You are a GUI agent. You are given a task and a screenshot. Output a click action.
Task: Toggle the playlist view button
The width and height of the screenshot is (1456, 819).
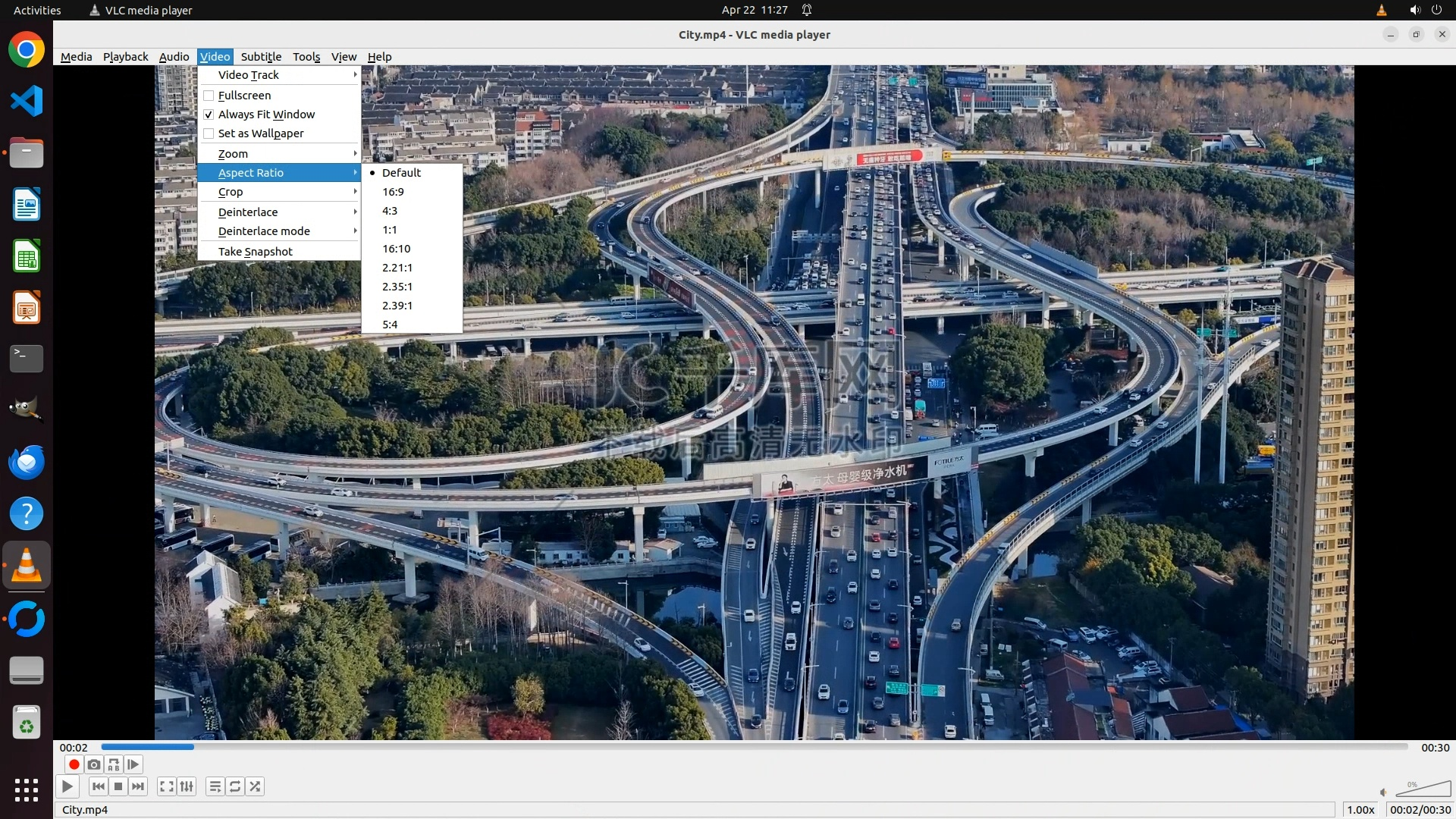coord(215,786)
